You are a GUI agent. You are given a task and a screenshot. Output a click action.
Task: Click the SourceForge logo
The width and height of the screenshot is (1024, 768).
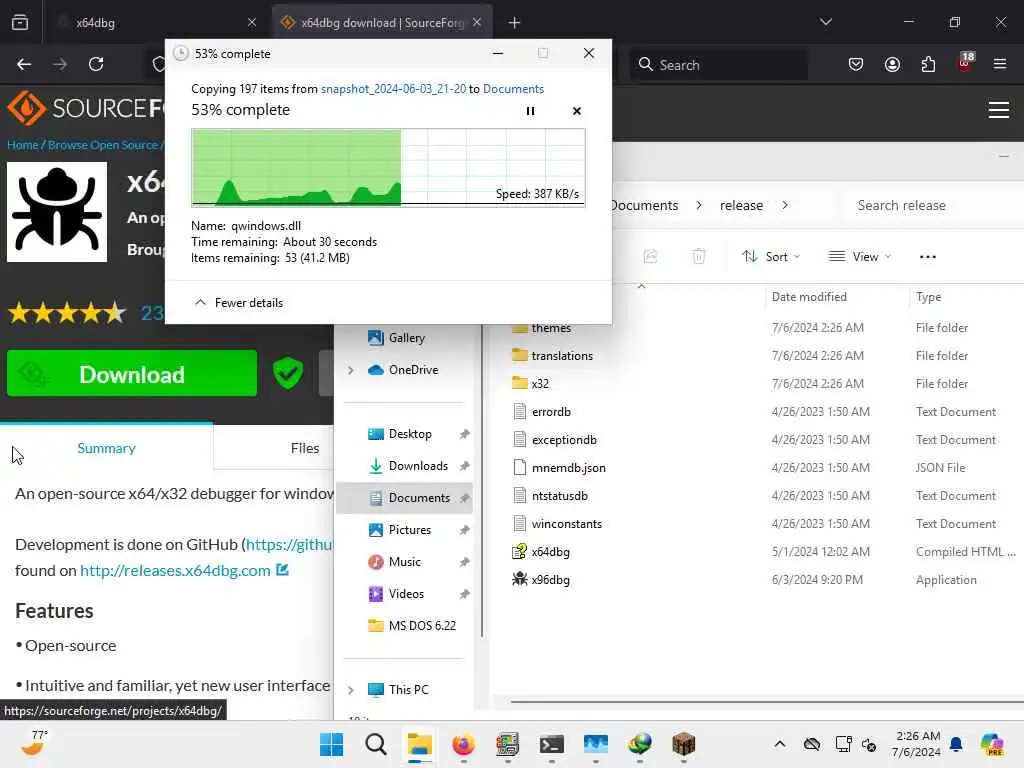pos(85,108)
